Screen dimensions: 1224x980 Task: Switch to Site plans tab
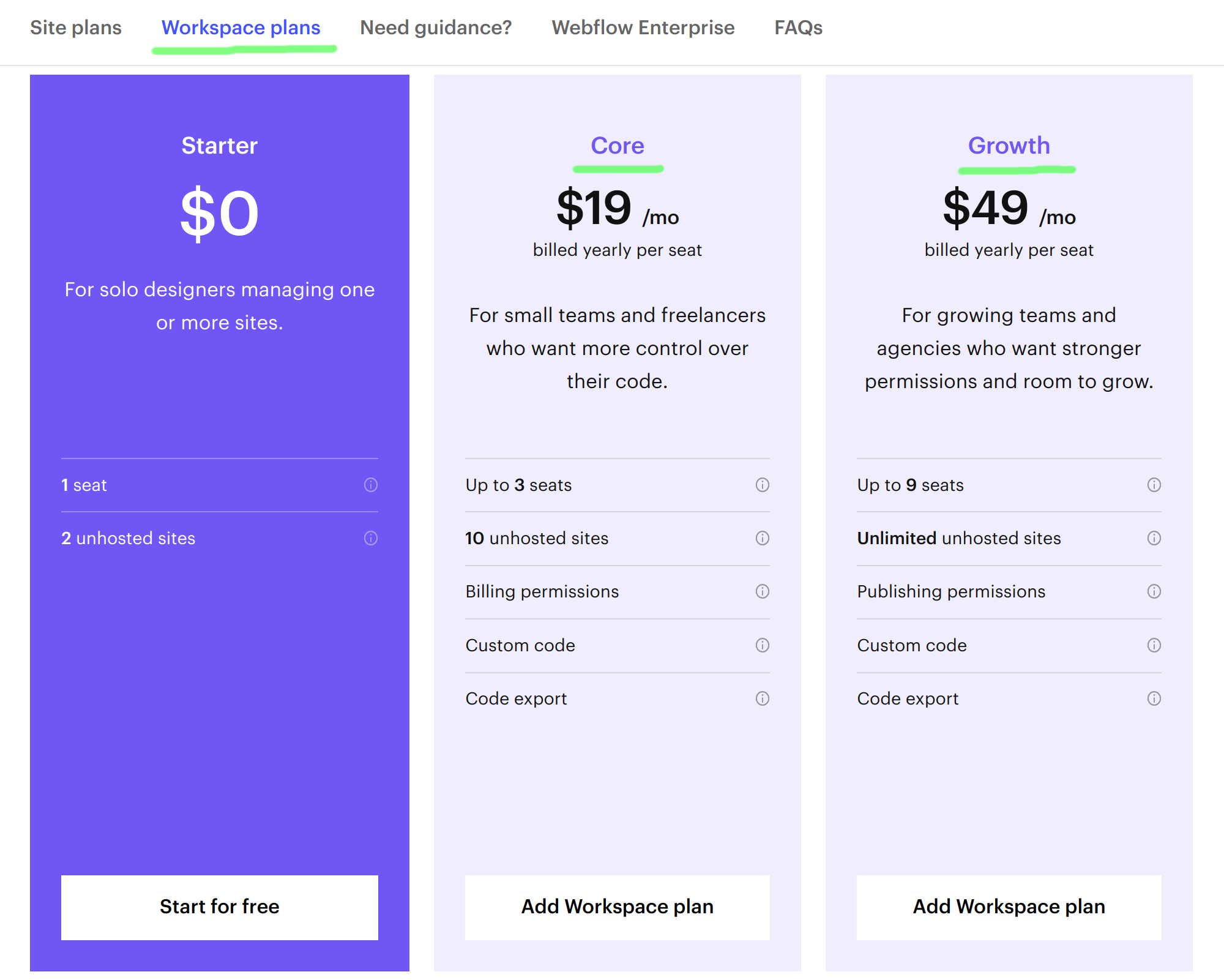tap(76, 28)
